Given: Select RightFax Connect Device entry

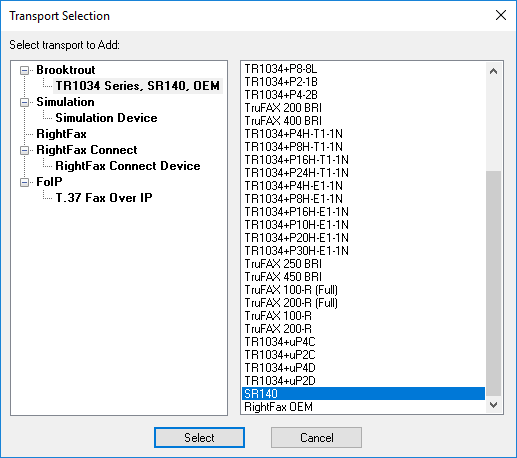Looking at the screenshot, I should coord(128,166).
